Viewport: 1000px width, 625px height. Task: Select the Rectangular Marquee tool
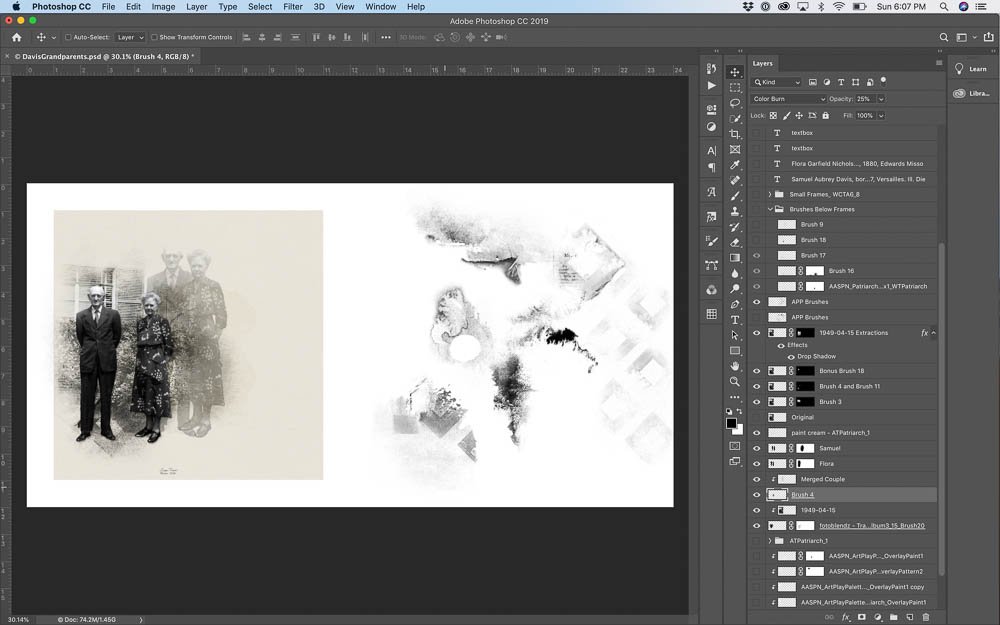735,87
